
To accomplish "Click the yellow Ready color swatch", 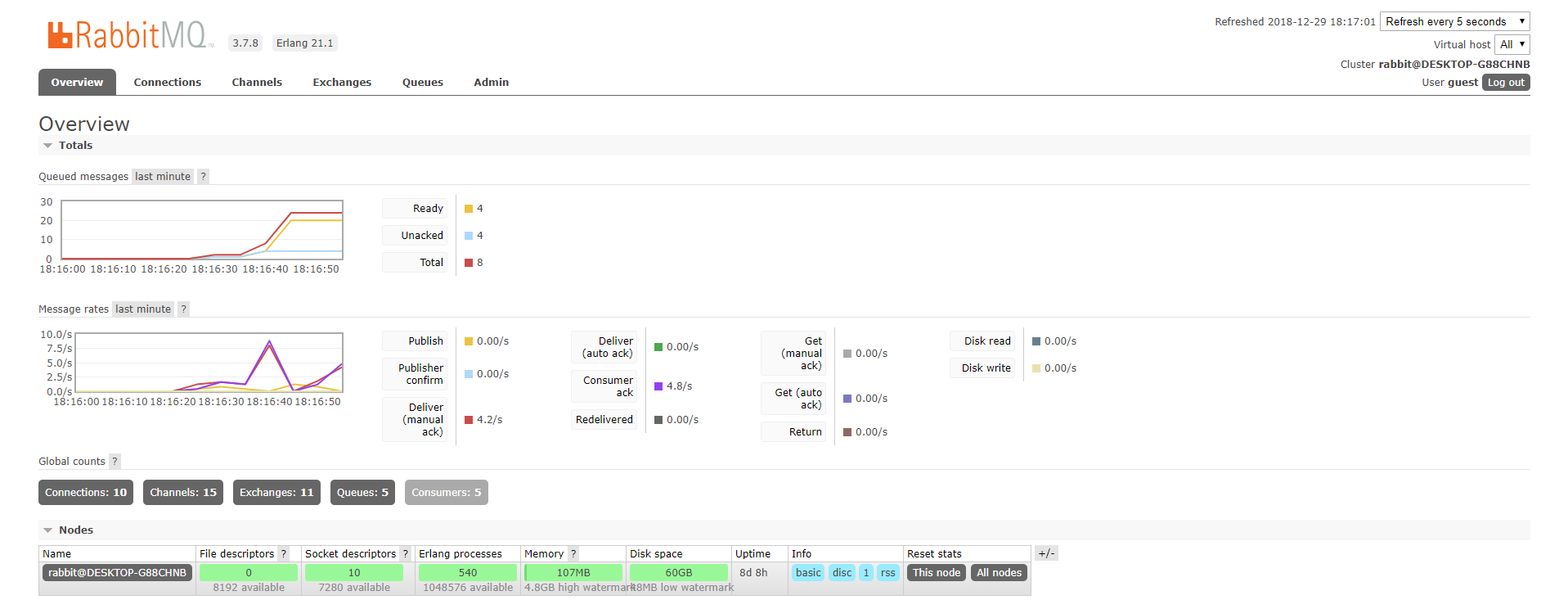I will (469, 209).
